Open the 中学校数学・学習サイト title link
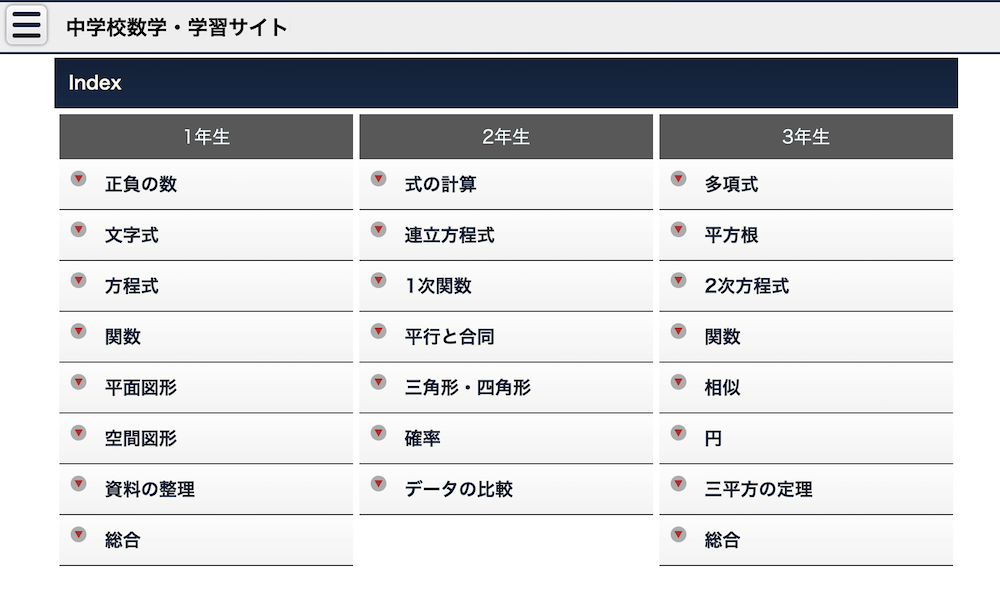The image size is (1000, 592). pyautogui.click(x=177, y=27)
